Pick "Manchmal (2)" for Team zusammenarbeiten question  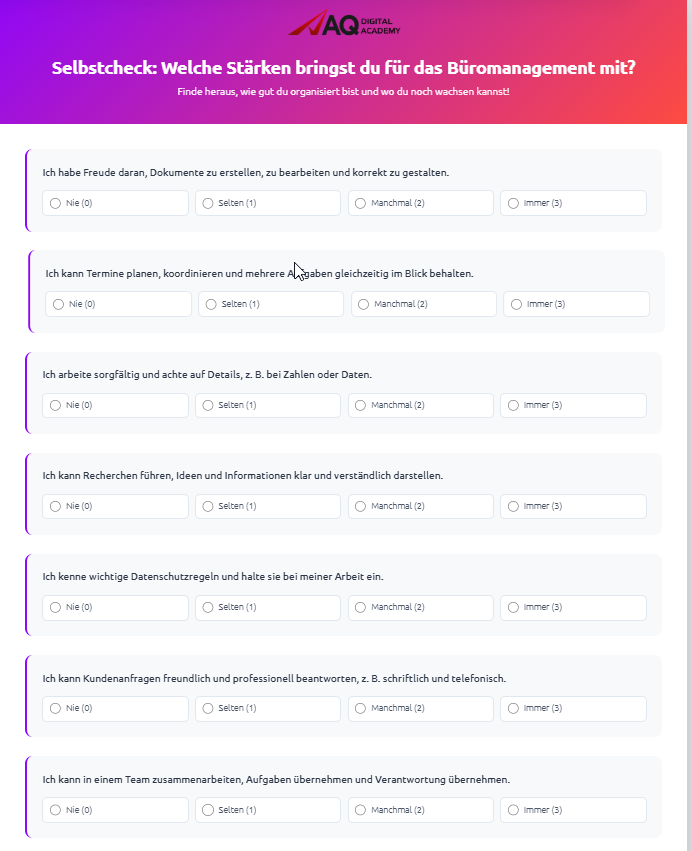[x=360, y=809]
